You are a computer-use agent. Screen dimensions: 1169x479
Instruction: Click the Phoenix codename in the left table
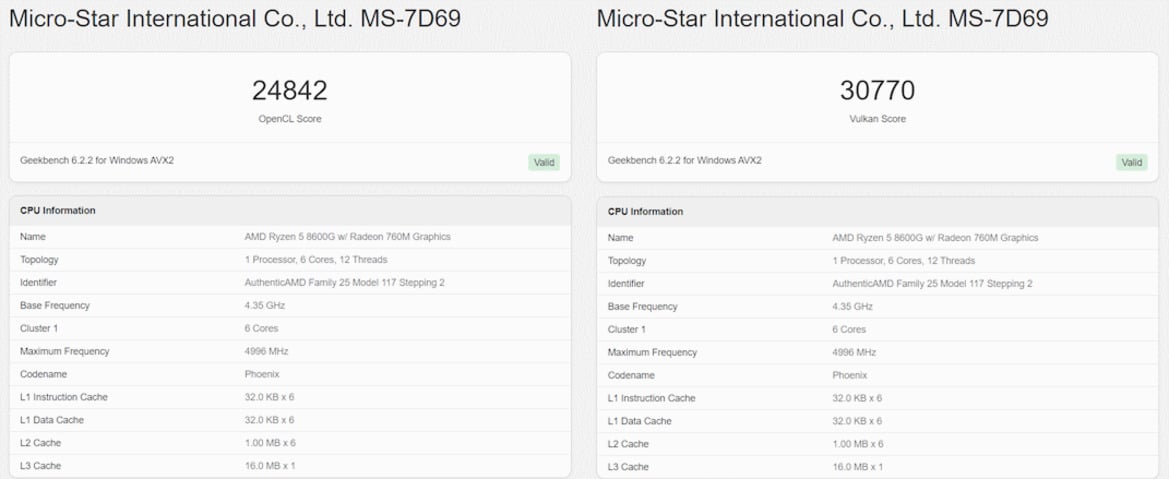coord(262,374)
